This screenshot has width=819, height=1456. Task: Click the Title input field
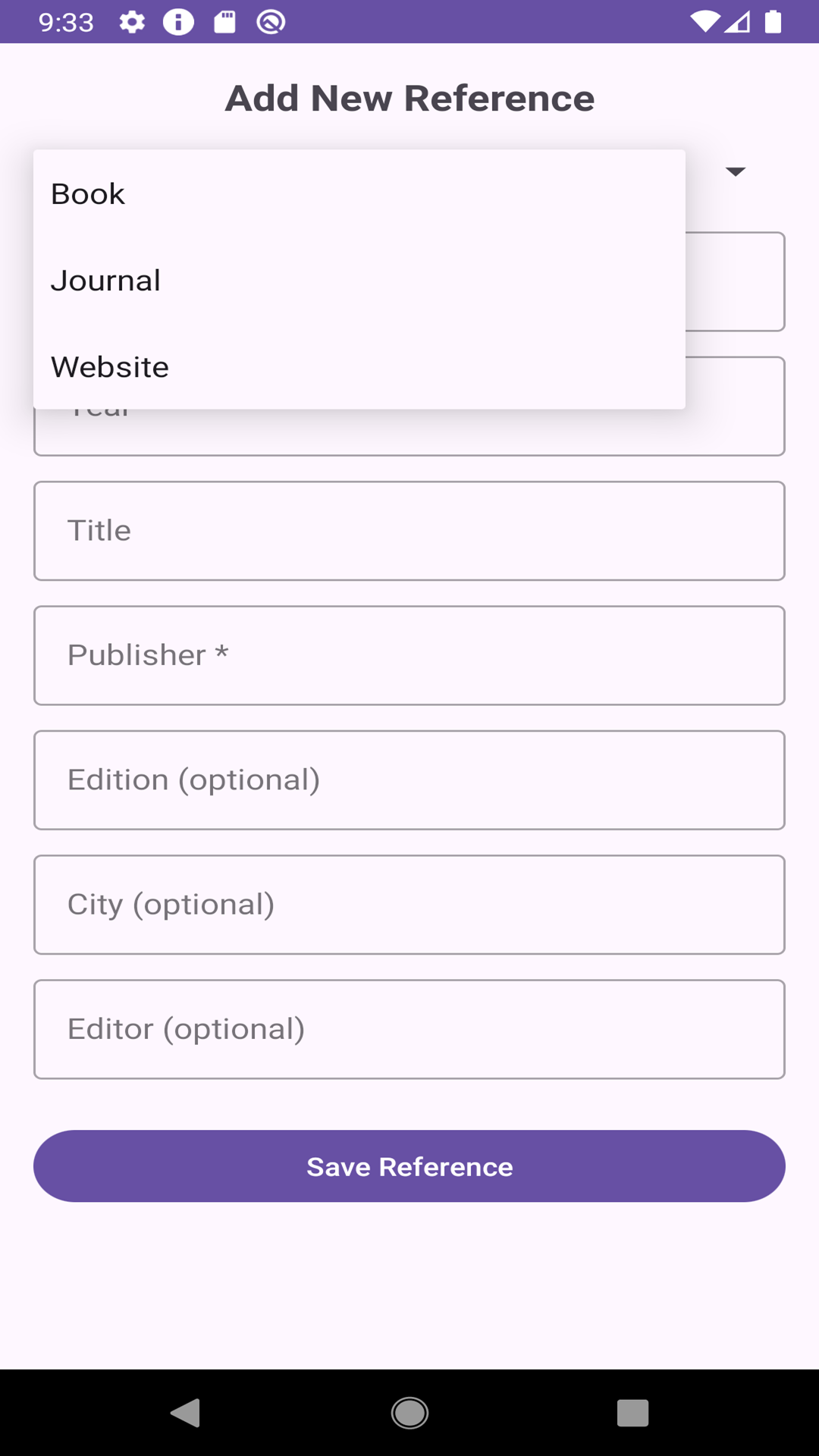pyautogui.click(x=409, y=531)
